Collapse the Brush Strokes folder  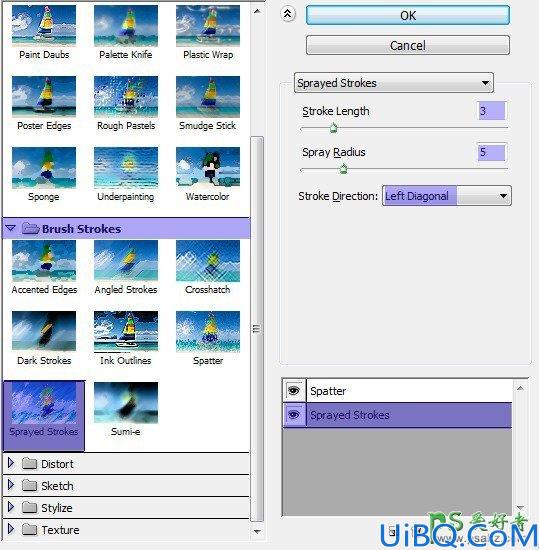point(11,228)
